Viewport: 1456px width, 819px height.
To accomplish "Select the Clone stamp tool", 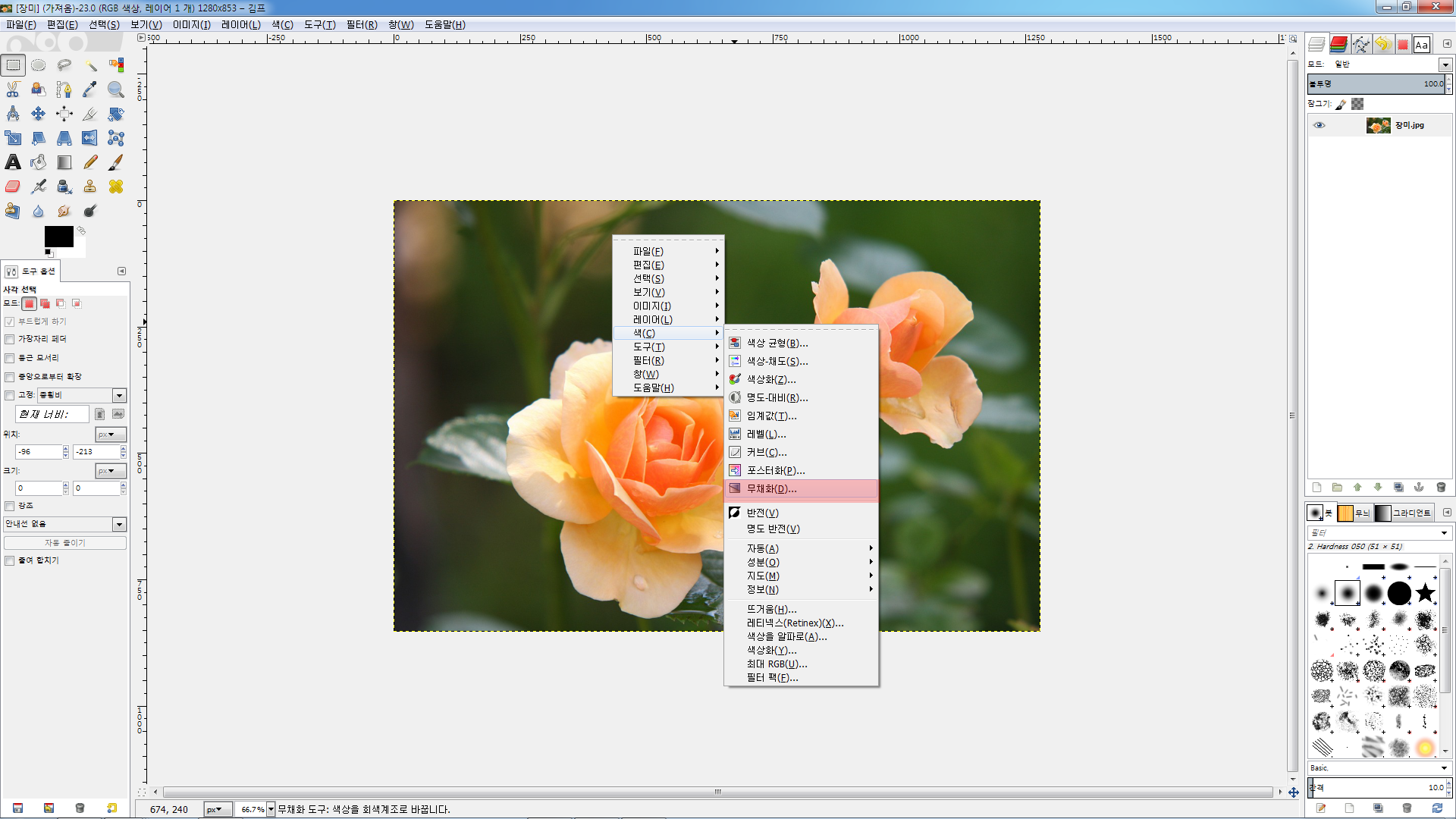I will 90,187.
